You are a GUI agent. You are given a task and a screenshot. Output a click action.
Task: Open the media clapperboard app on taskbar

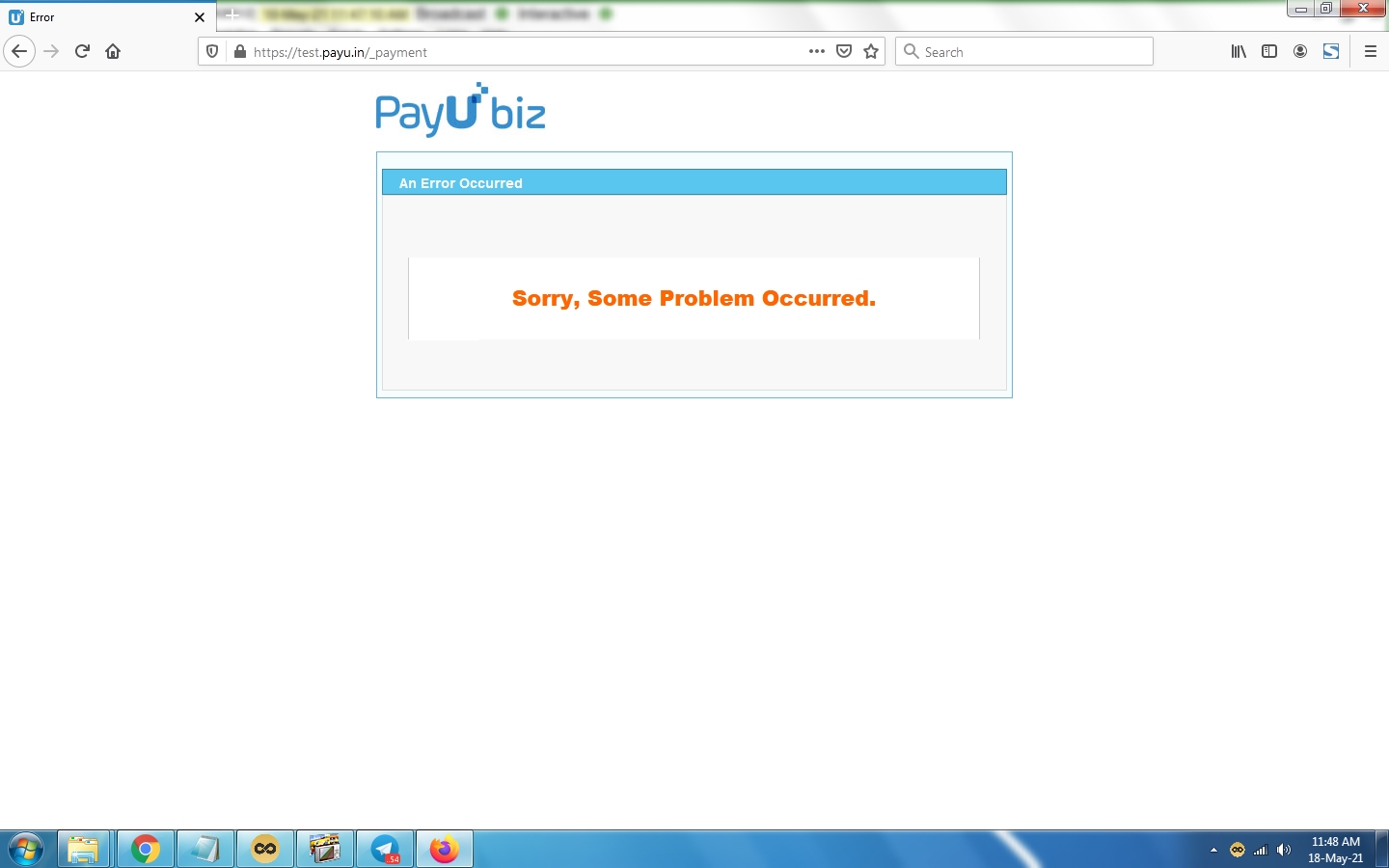pyautogui.click(x=325, y=849)
